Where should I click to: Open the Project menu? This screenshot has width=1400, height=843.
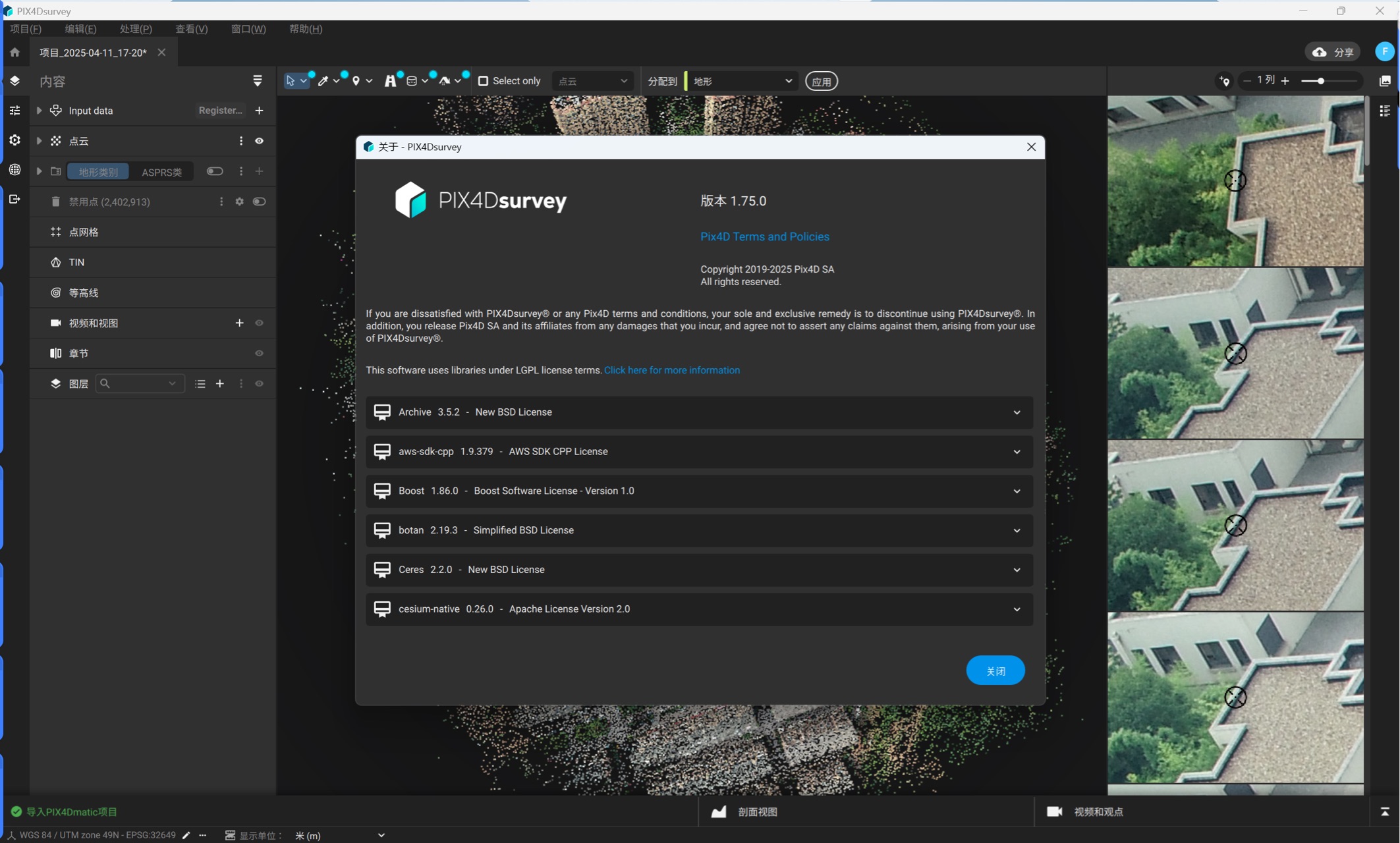point(26,29)
